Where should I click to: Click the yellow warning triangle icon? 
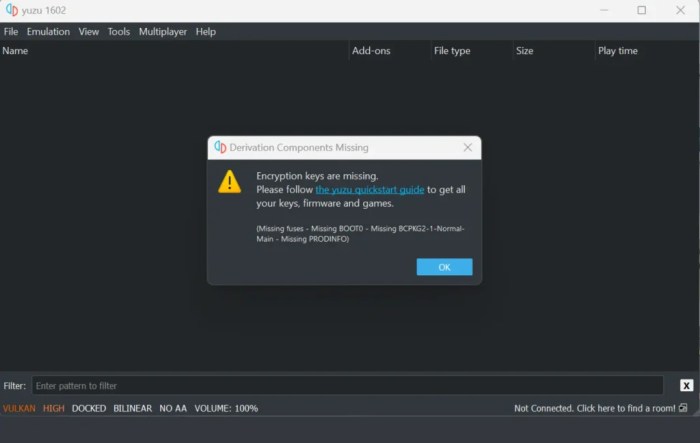[229, 182]
